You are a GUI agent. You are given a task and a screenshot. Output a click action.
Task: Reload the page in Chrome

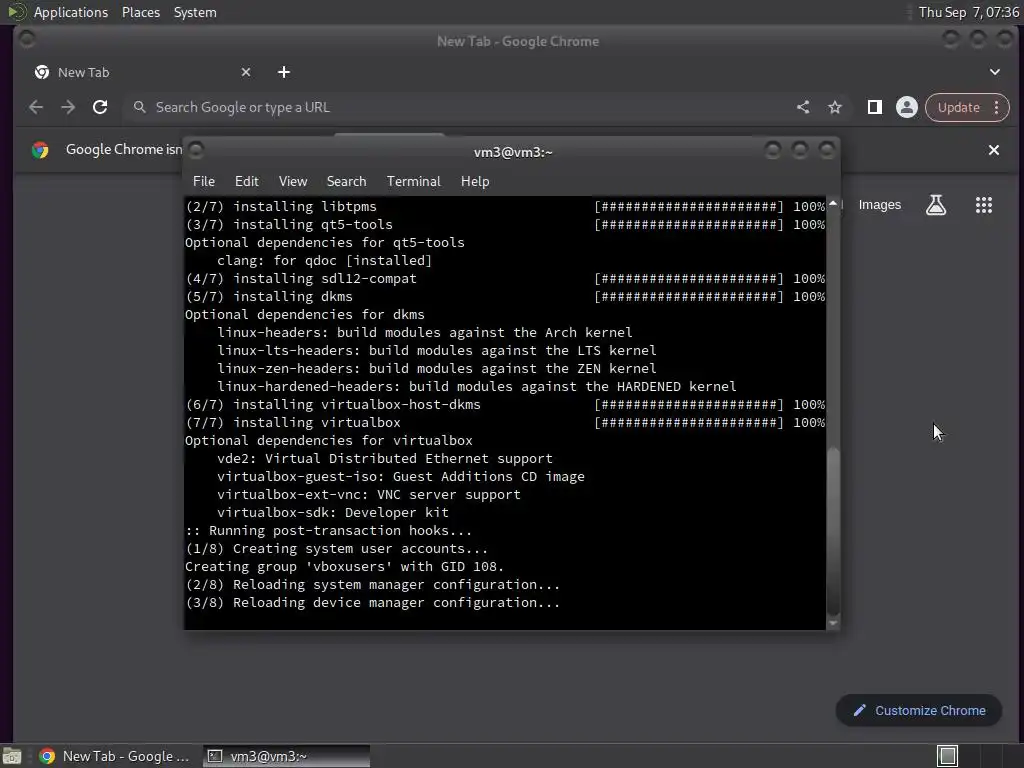click(x=100, y=107)
